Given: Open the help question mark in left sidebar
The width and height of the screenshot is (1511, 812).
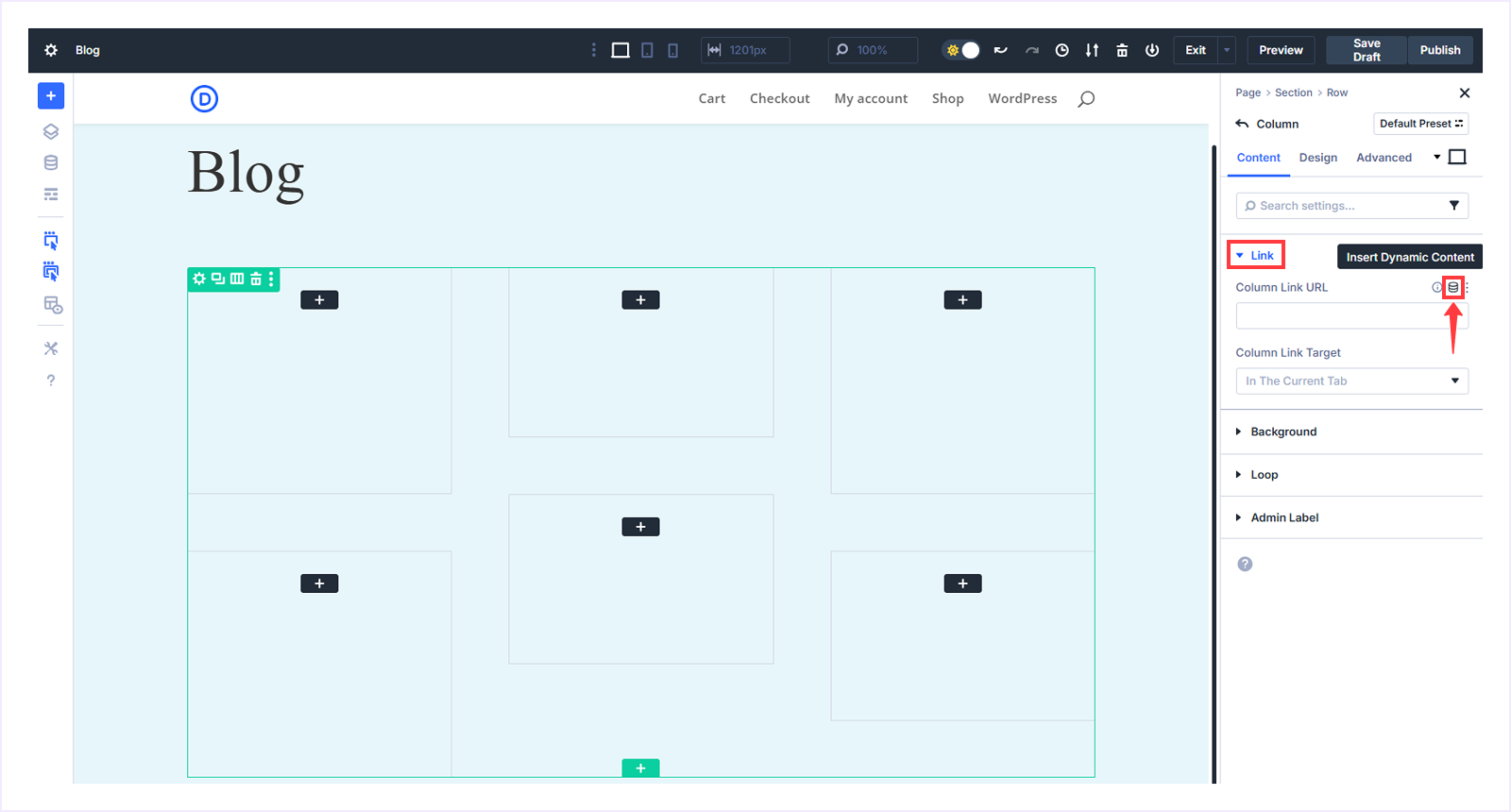Looking at the screenshot, I should pyautogui.click(x=51, y=381).
